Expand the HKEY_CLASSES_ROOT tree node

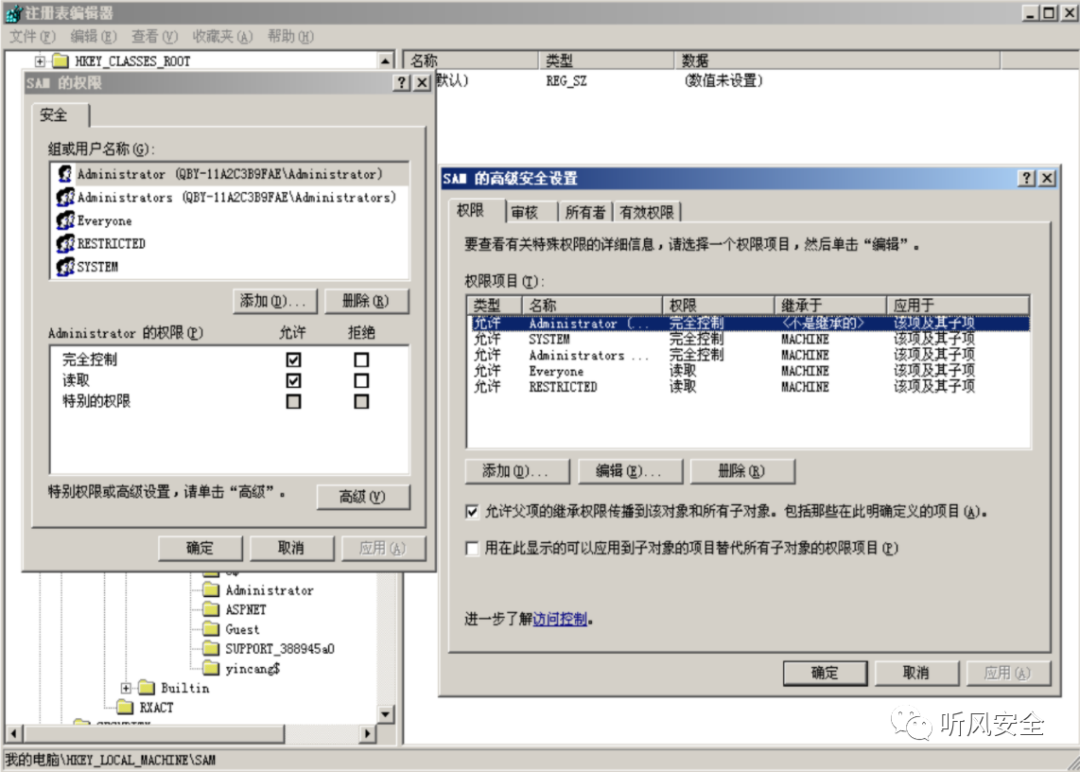click(x=40, y=61)
